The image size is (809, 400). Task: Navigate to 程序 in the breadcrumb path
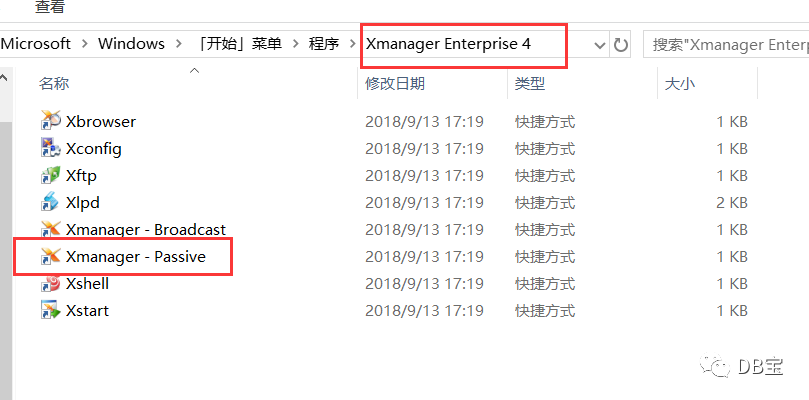coord(323,44)
